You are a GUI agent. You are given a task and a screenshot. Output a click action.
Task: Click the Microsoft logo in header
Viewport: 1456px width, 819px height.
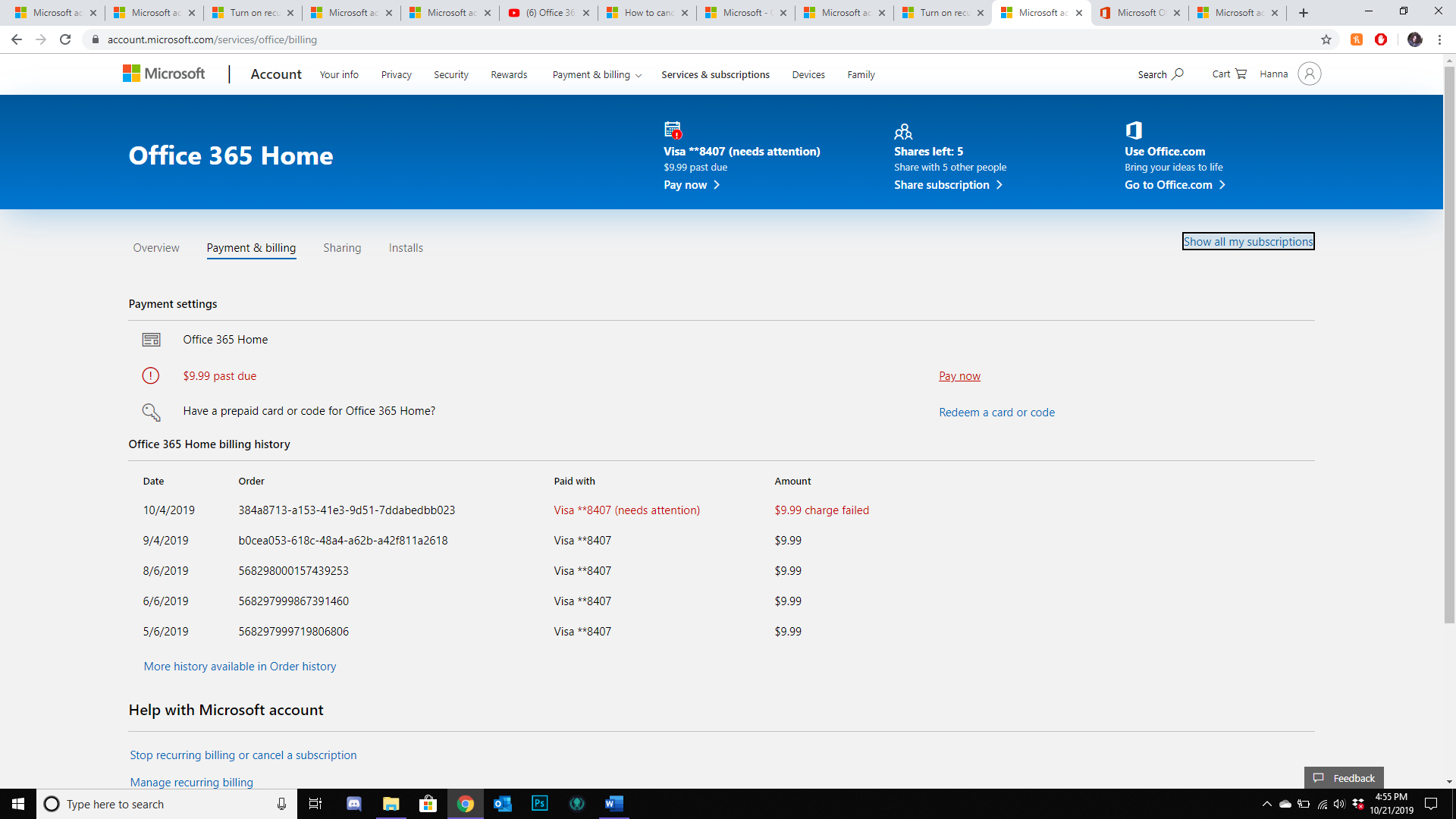(164, 74)
